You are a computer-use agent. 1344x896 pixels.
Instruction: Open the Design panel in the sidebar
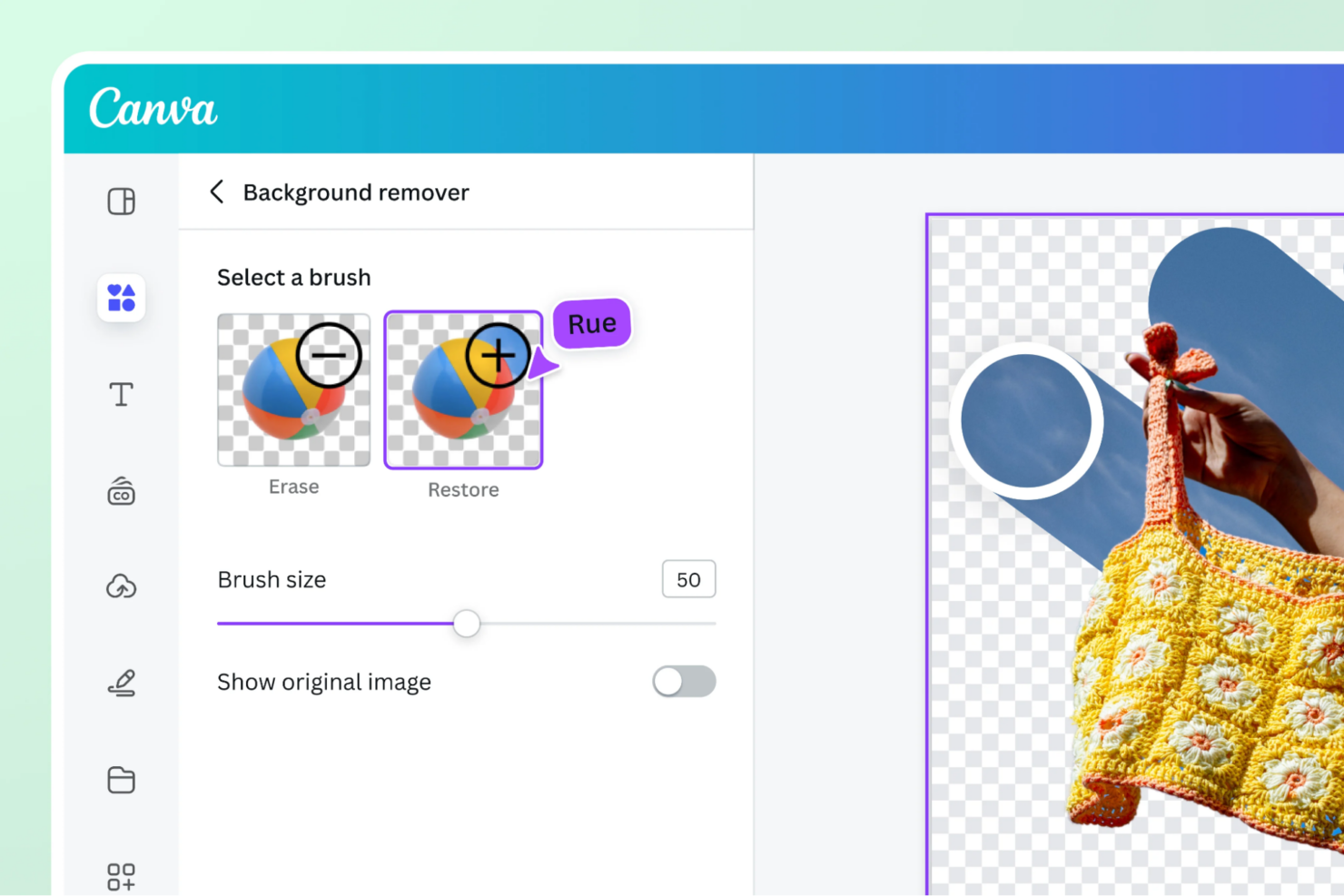click(121, 202)
